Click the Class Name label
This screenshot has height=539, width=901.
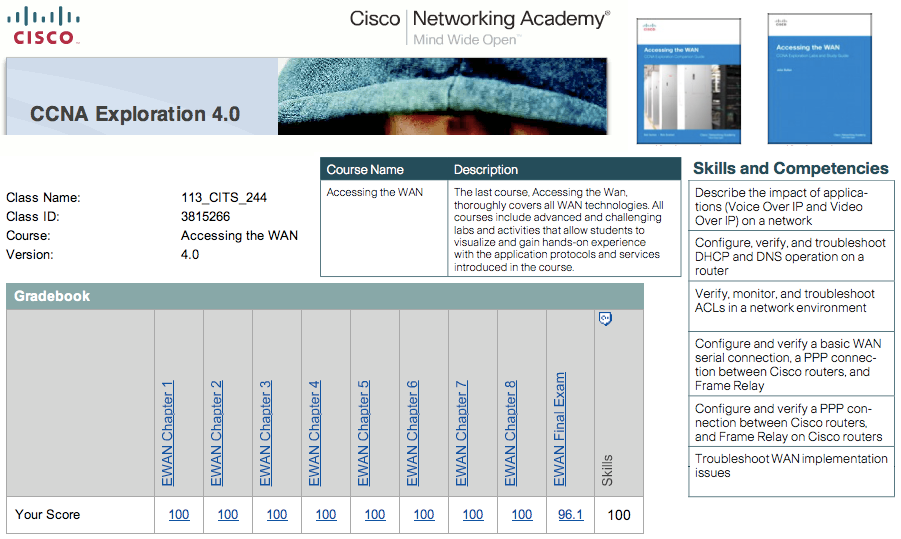coord(43,198)
